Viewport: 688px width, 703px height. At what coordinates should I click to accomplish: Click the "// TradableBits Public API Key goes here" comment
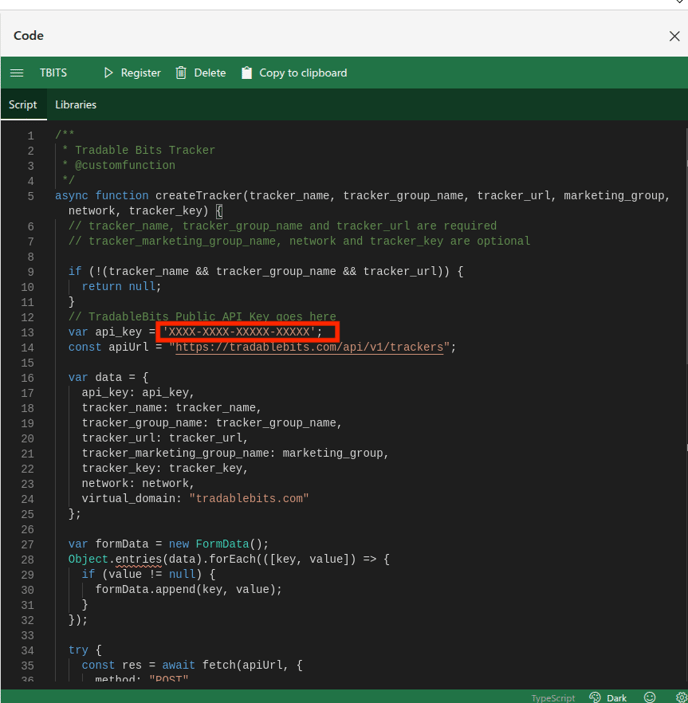pyautogui.click(x=202, y=317)
